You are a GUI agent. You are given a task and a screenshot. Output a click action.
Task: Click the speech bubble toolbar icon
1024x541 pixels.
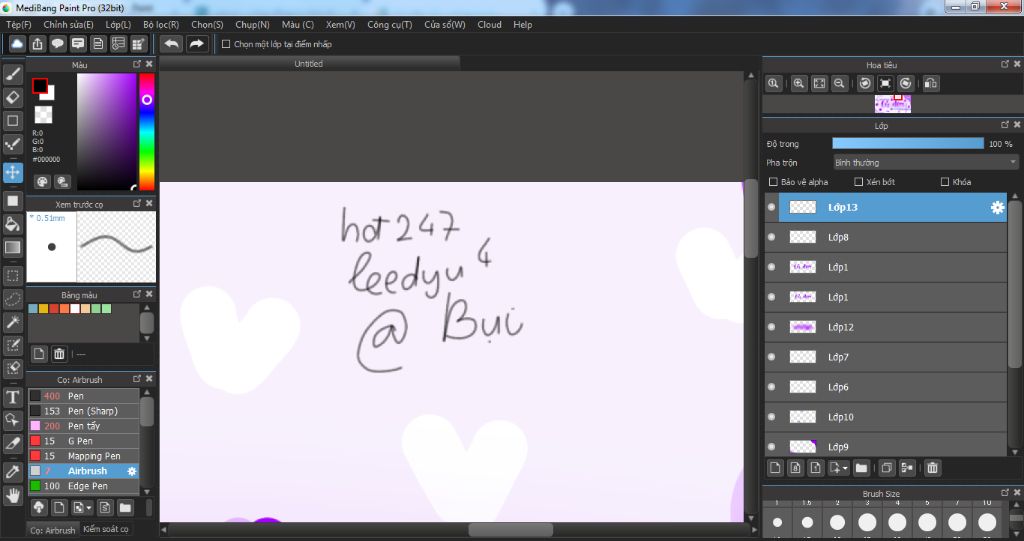coord(57,44)
